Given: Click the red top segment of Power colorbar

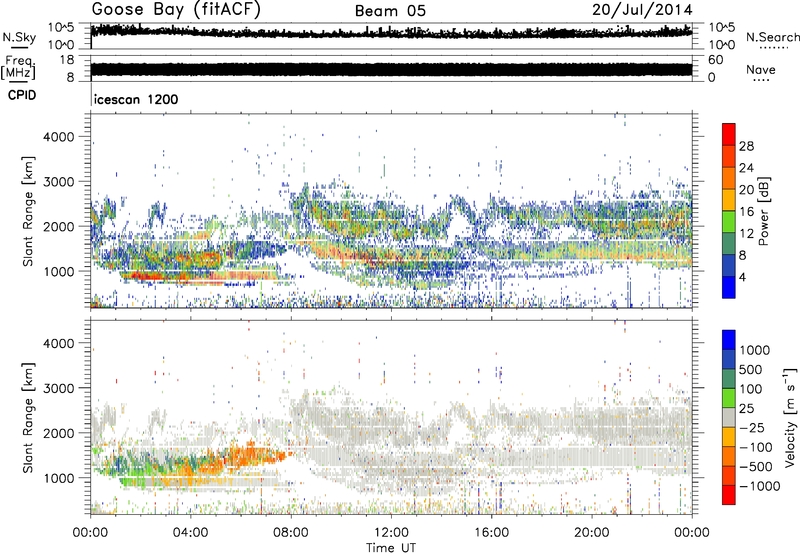Looking at the screenshot, I should [729, 135].
